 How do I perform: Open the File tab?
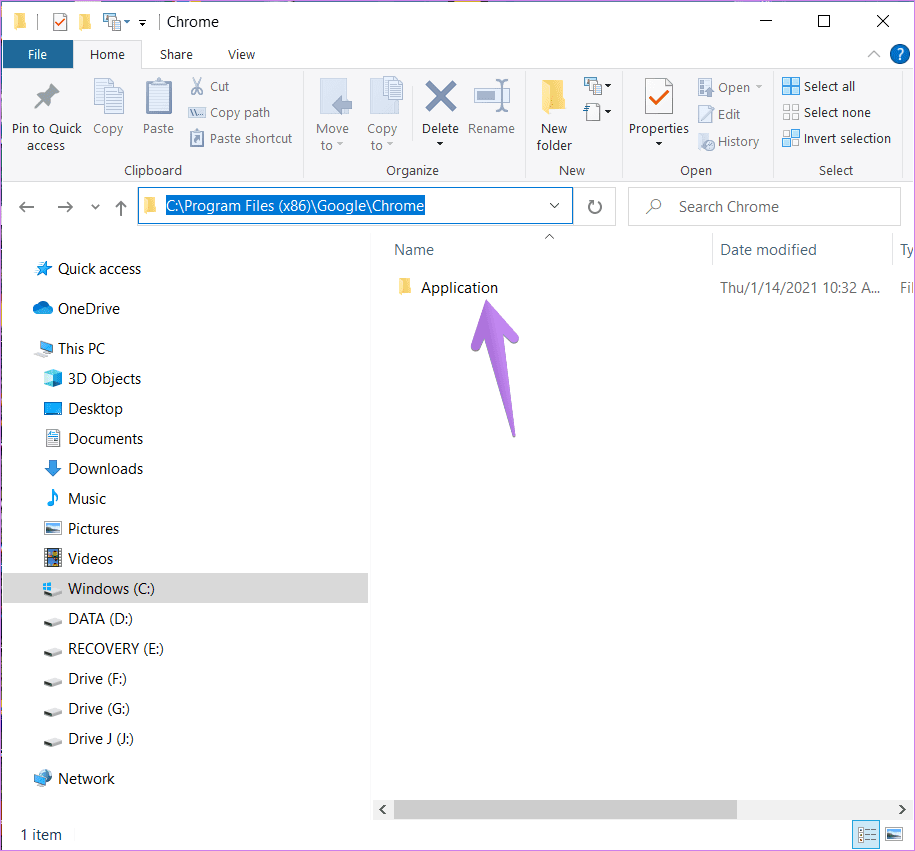[38, 54]
